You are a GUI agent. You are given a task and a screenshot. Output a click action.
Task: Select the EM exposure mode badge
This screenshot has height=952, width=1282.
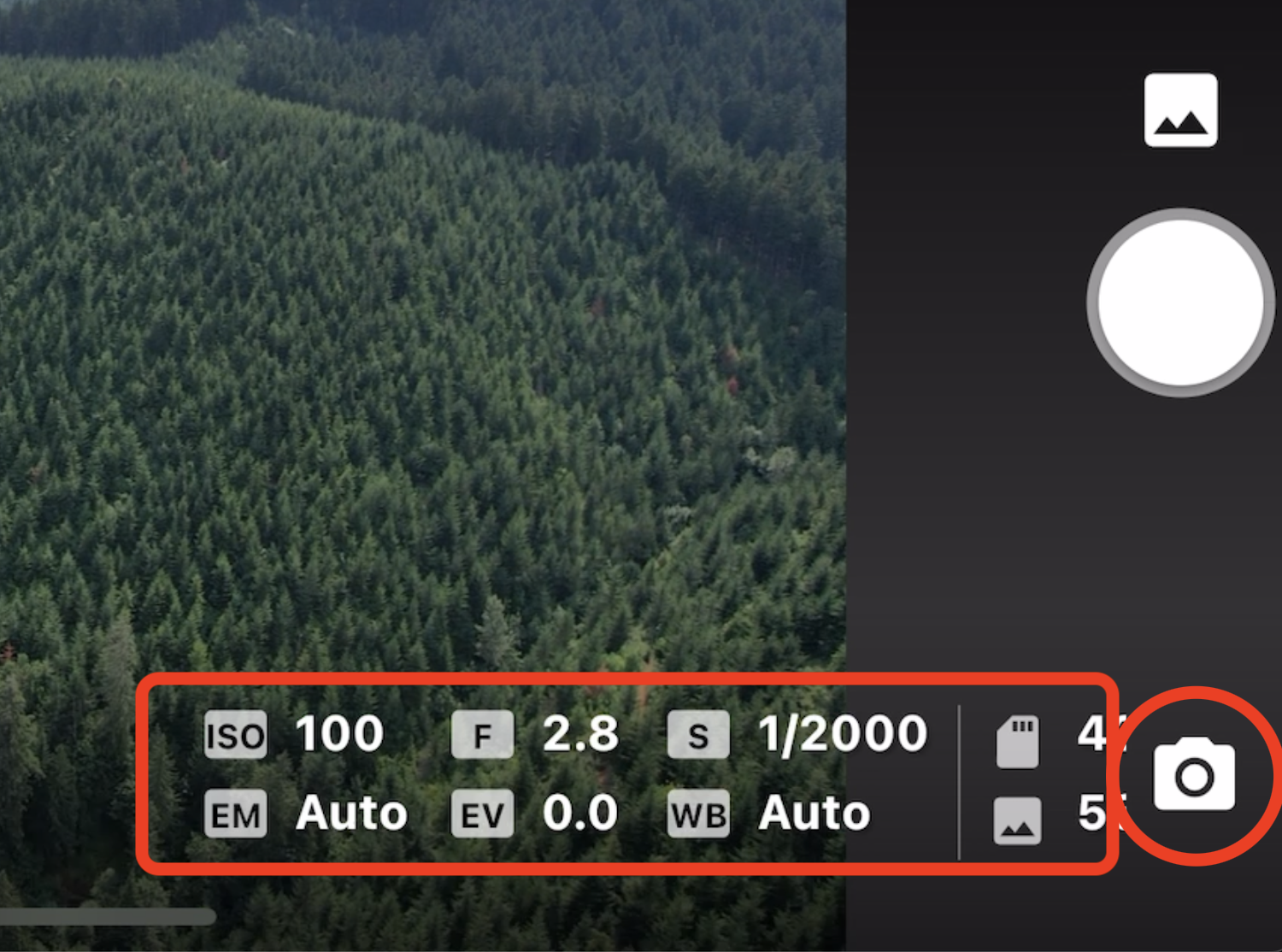click(x=236, y=814)
